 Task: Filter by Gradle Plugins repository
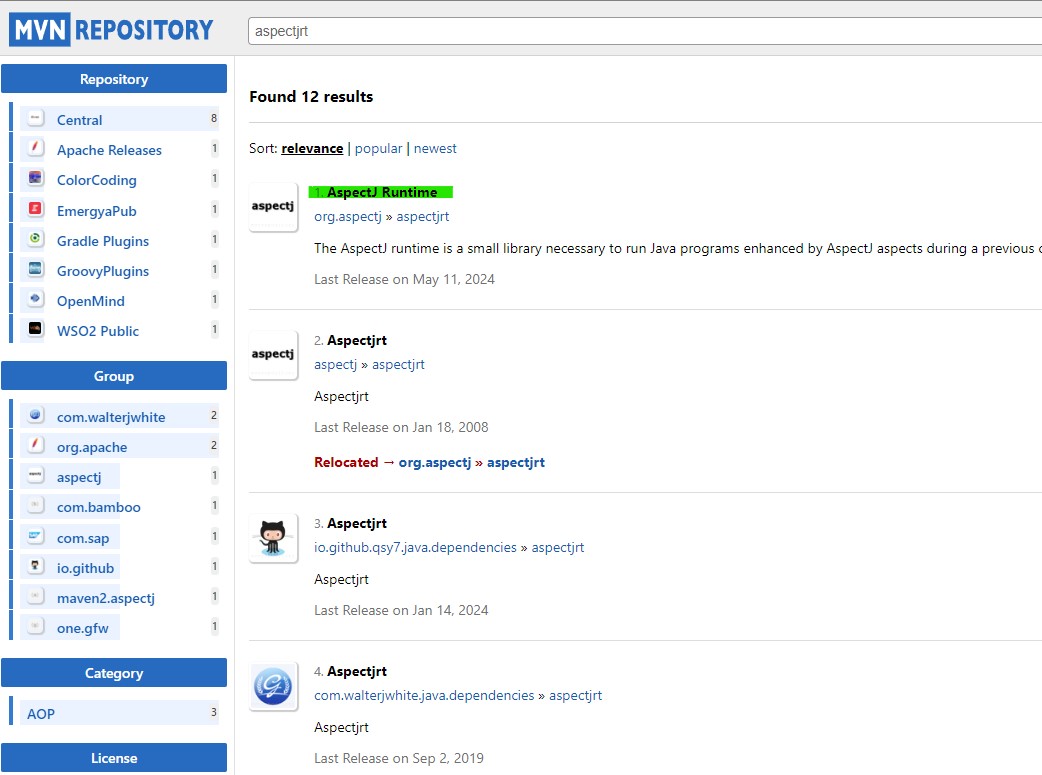tap(103, 241)
